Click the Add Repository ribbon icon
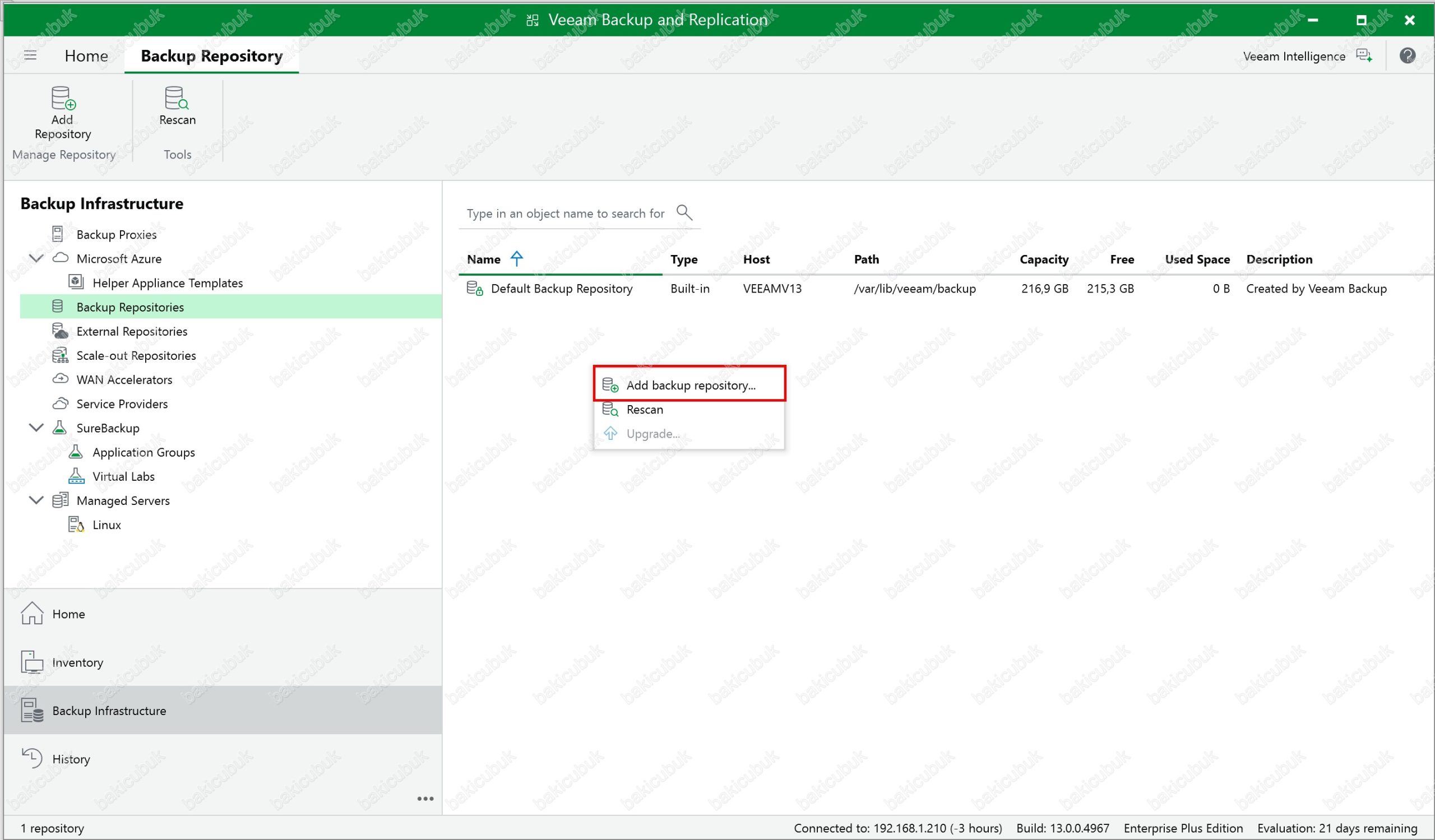This screenshot has width=1435, height=840. click(63, 98)
